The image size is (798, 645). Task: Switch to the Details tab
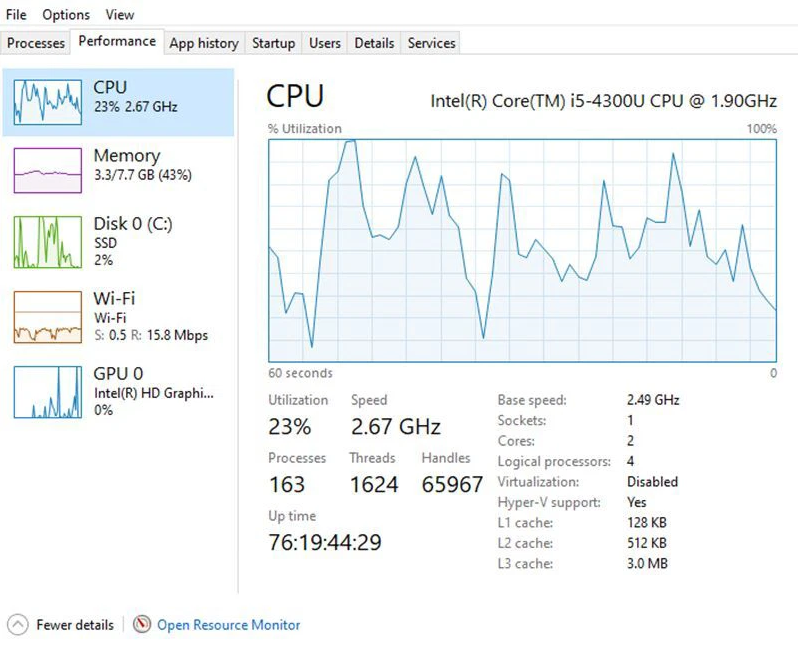(x=374, y=43)
